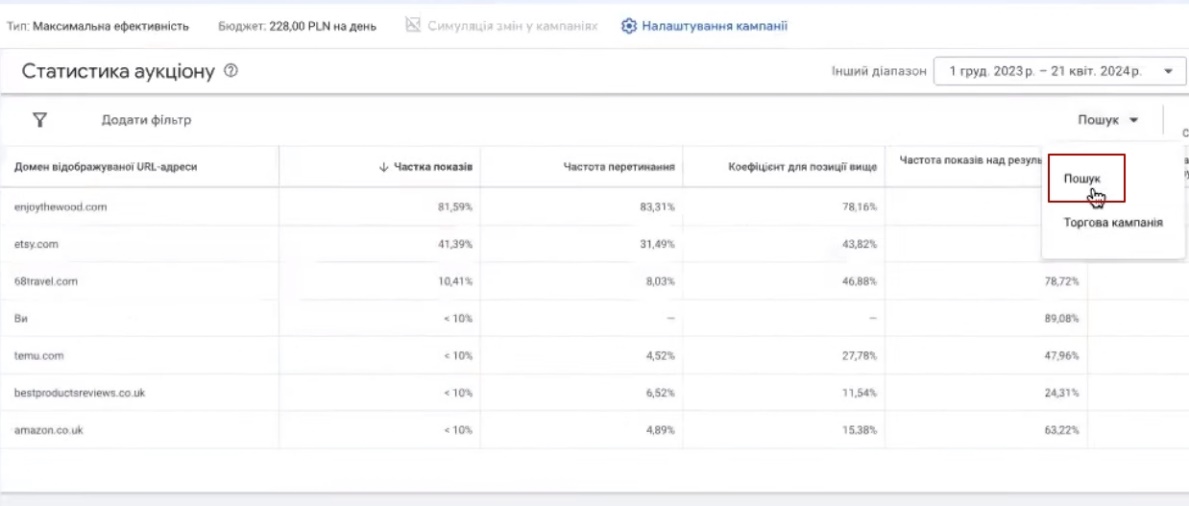Click the filter funnel icon
Viewport: 1189px width, 506px height.
coord(39,120)
